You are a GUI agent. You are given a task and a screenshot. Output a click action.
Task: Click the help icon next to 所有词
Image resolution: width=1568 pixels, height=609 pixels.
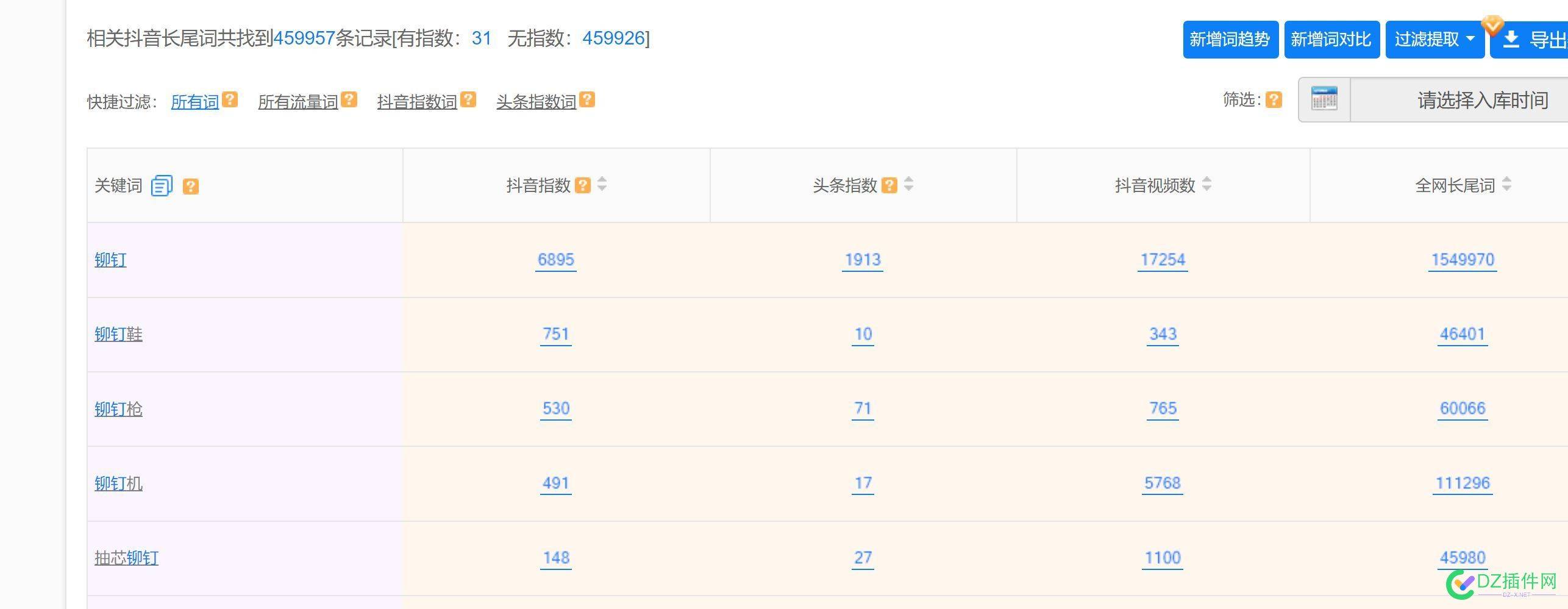pyautogui.click(x=229, y=99)
